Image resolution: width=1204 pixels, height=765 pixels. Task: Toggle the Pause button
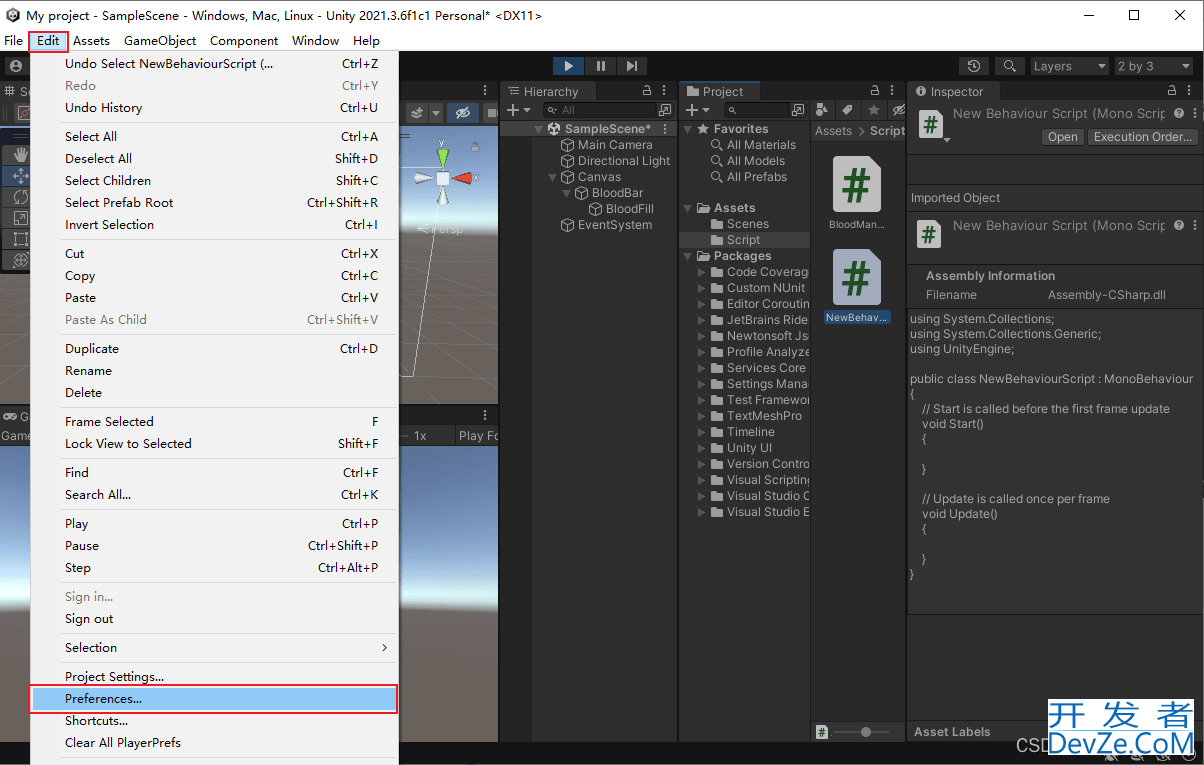(600, 66)
